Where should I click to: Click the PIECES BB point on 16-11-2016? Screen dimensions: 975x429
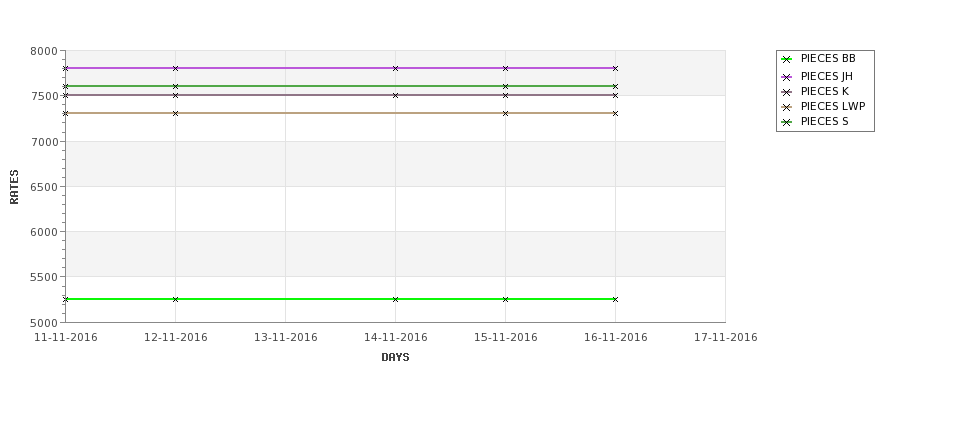(x=616, y=300)
